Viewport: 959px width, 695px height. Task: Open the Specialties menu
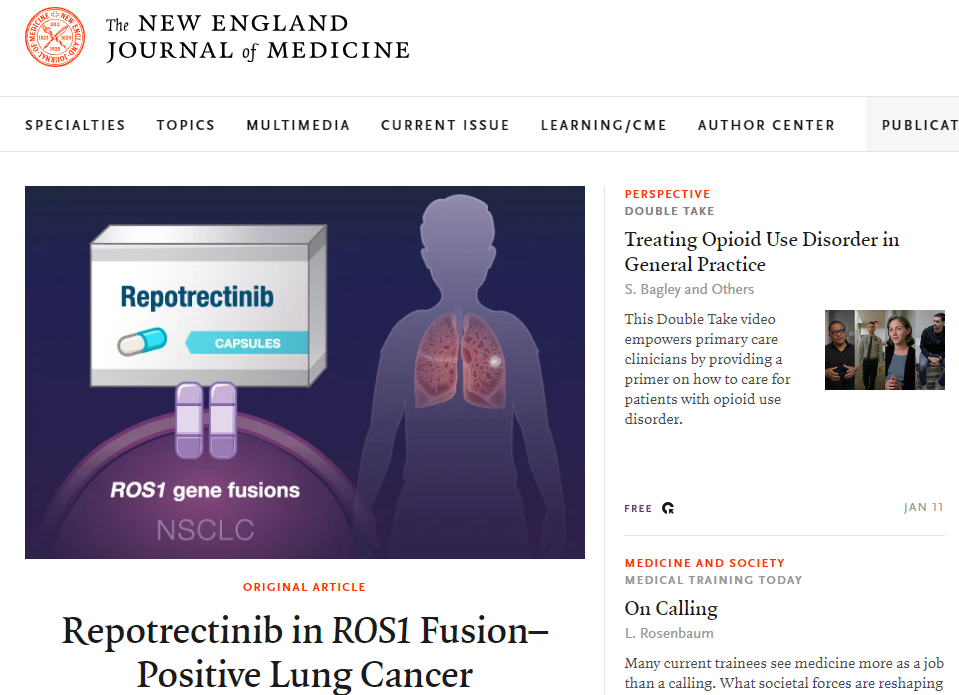75,125
